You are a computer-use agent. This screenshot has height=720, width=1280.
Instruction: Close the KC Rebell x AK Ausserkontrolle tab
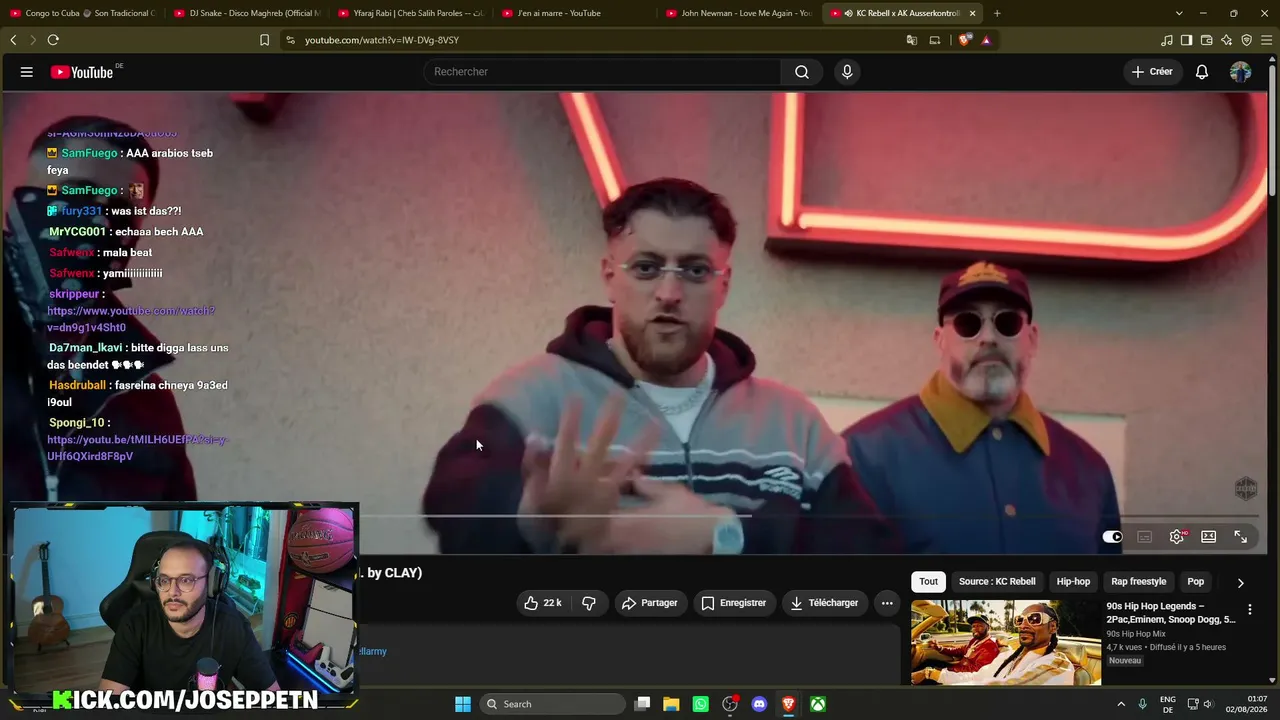[972, 13]
